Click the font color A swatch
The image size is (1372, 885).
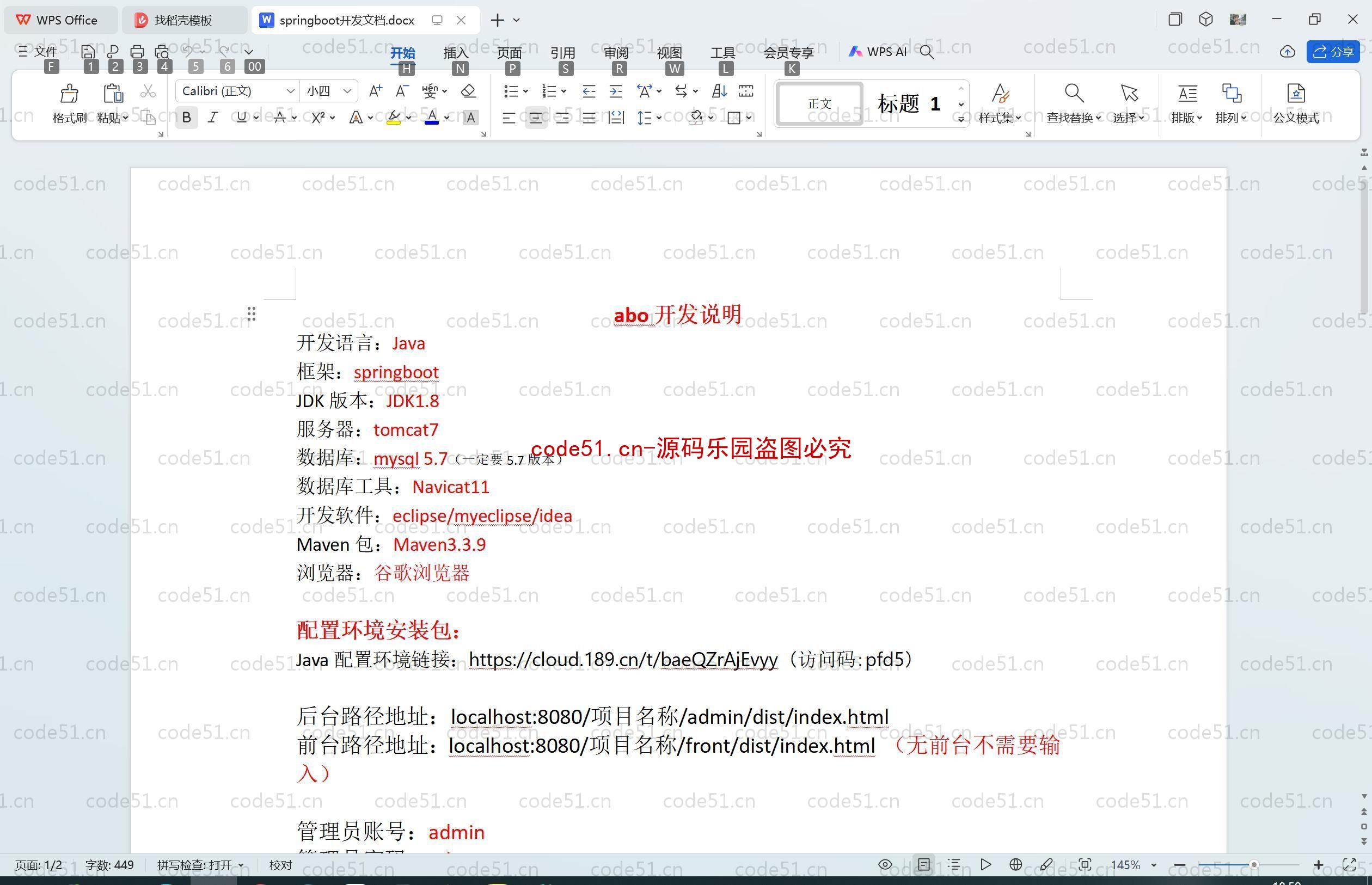432,118
